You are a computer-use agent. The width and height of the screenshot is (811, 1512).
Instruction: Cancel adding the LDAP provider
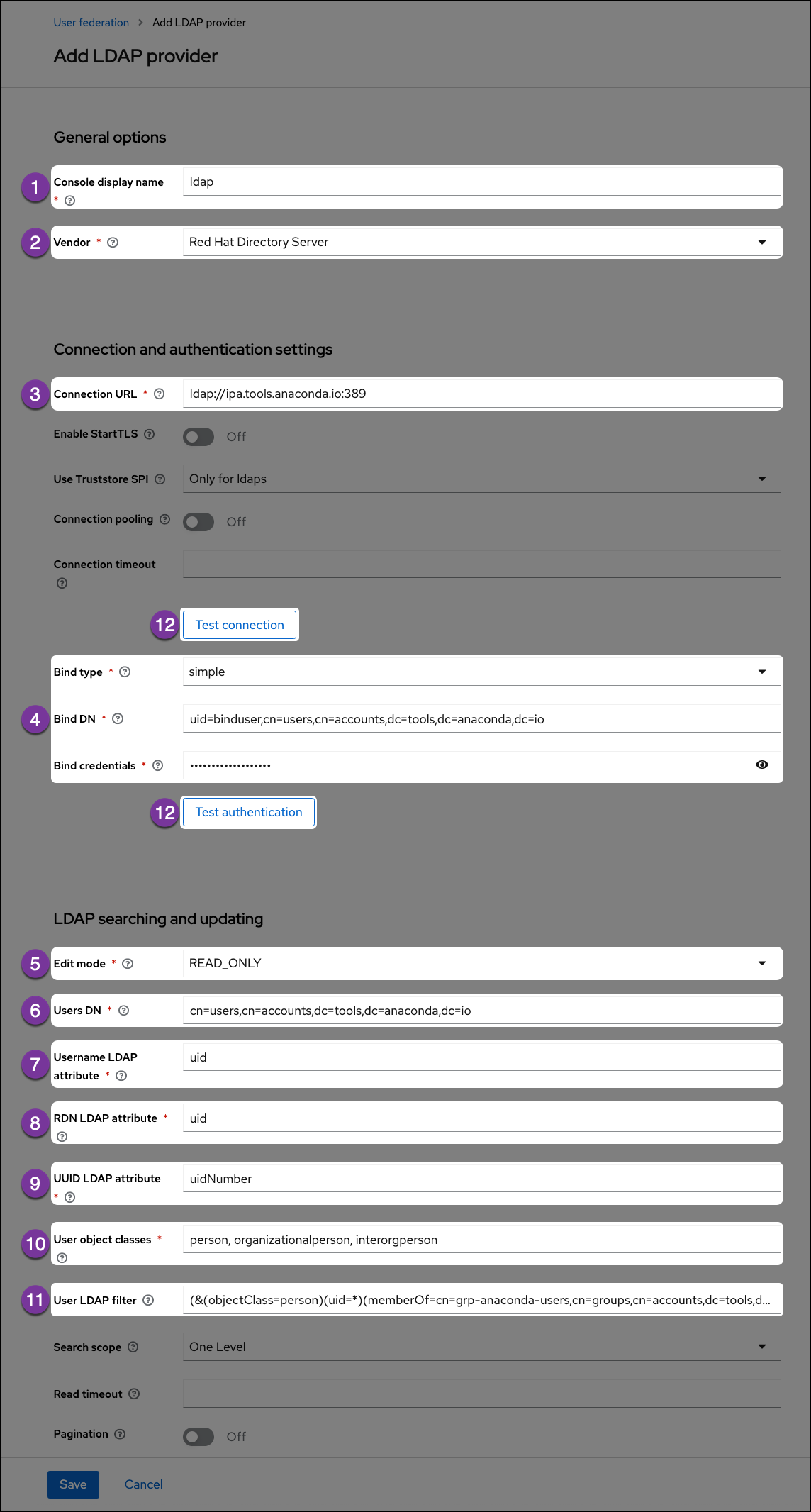coord(144,1484)
